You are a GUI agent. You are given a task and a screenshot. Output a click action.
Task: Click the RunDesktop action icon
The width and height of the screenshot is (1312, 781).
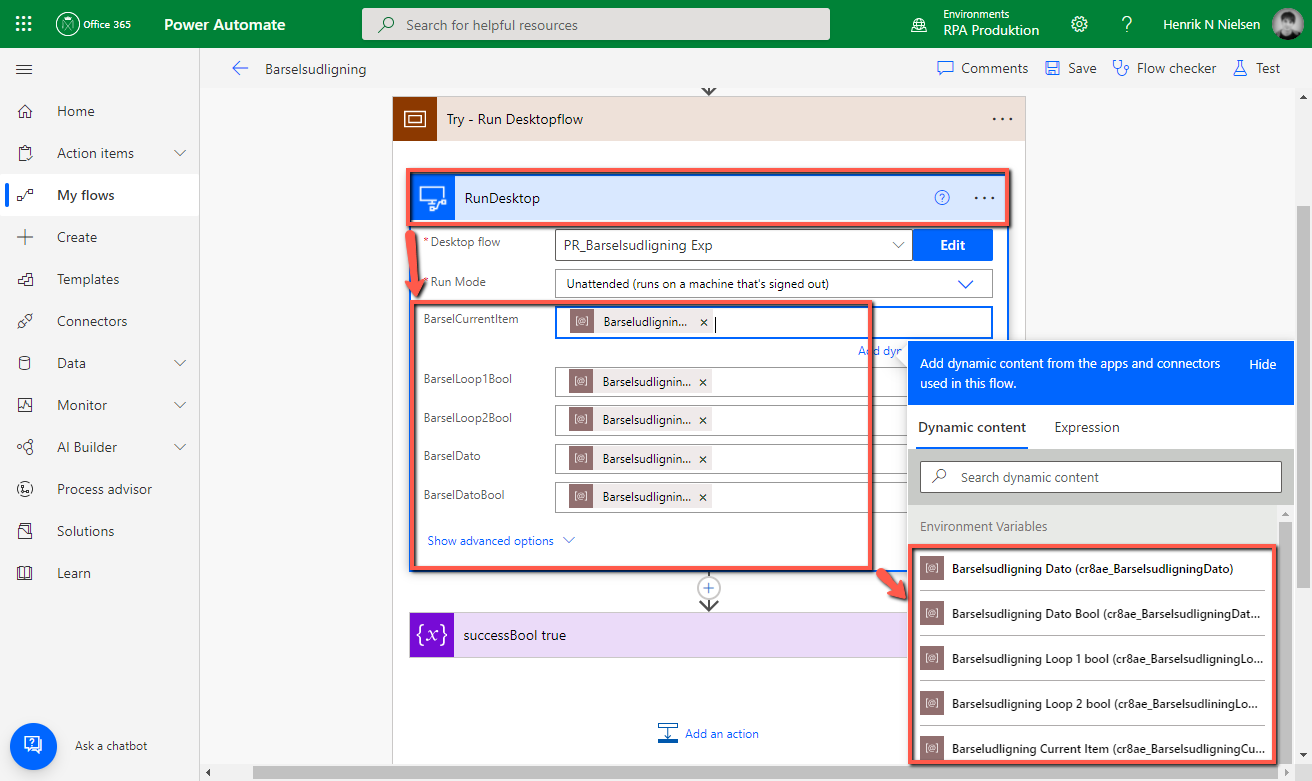[x=433, y=198]
